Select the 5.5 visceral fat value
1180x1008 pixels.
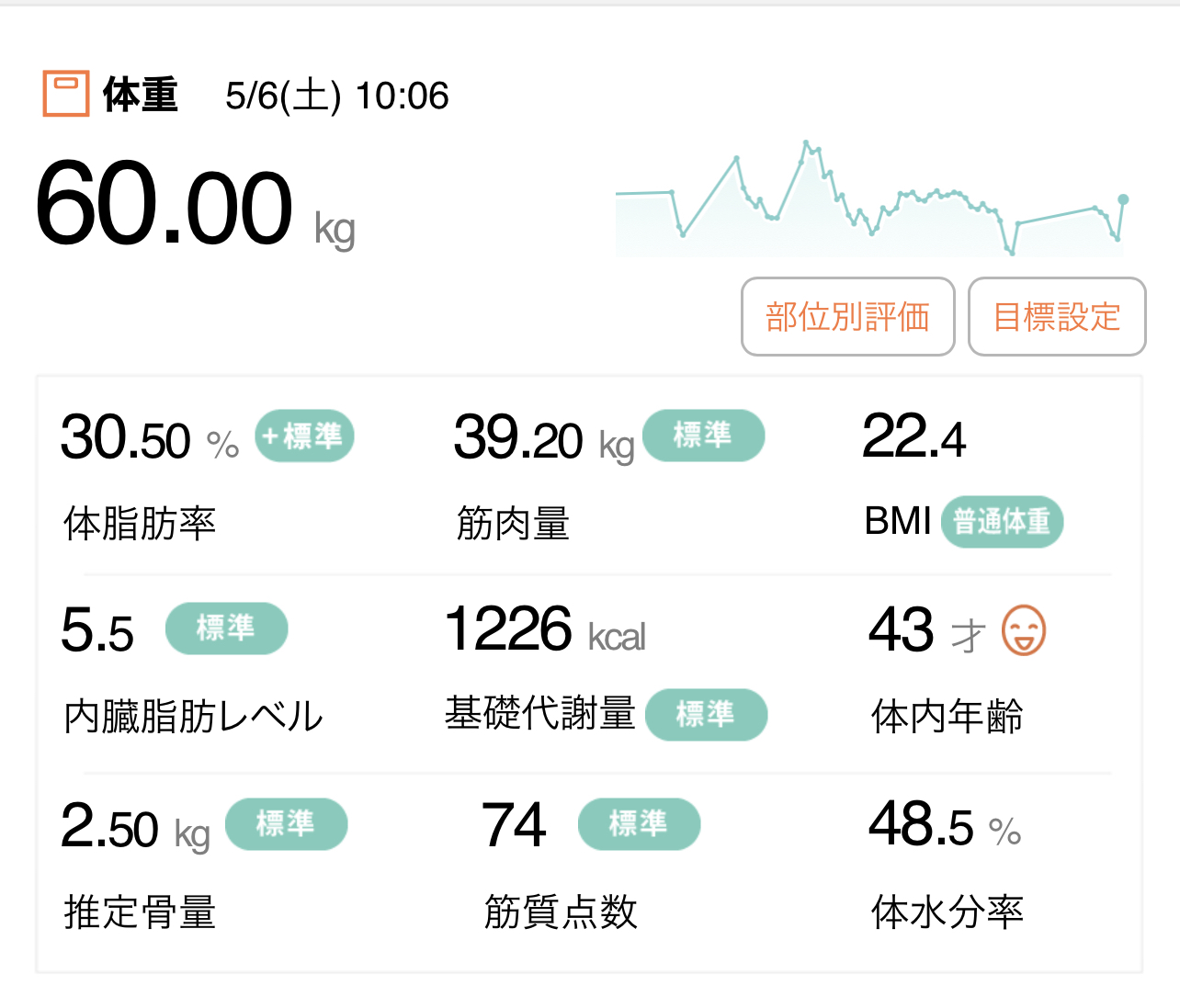[96, 630]
